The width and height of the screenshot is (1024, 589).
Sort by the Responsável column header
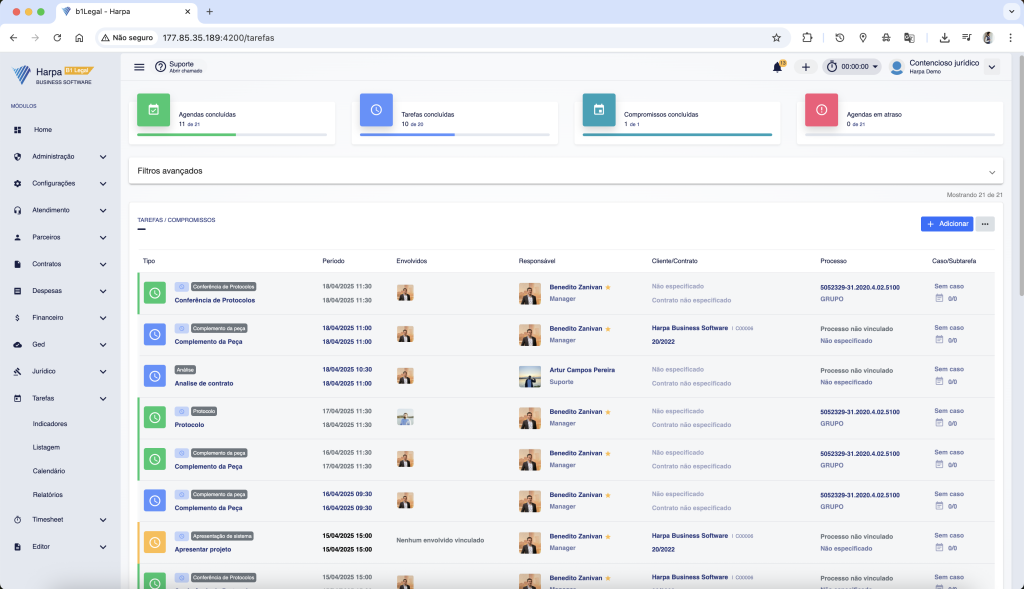click(x=537, y=261)
